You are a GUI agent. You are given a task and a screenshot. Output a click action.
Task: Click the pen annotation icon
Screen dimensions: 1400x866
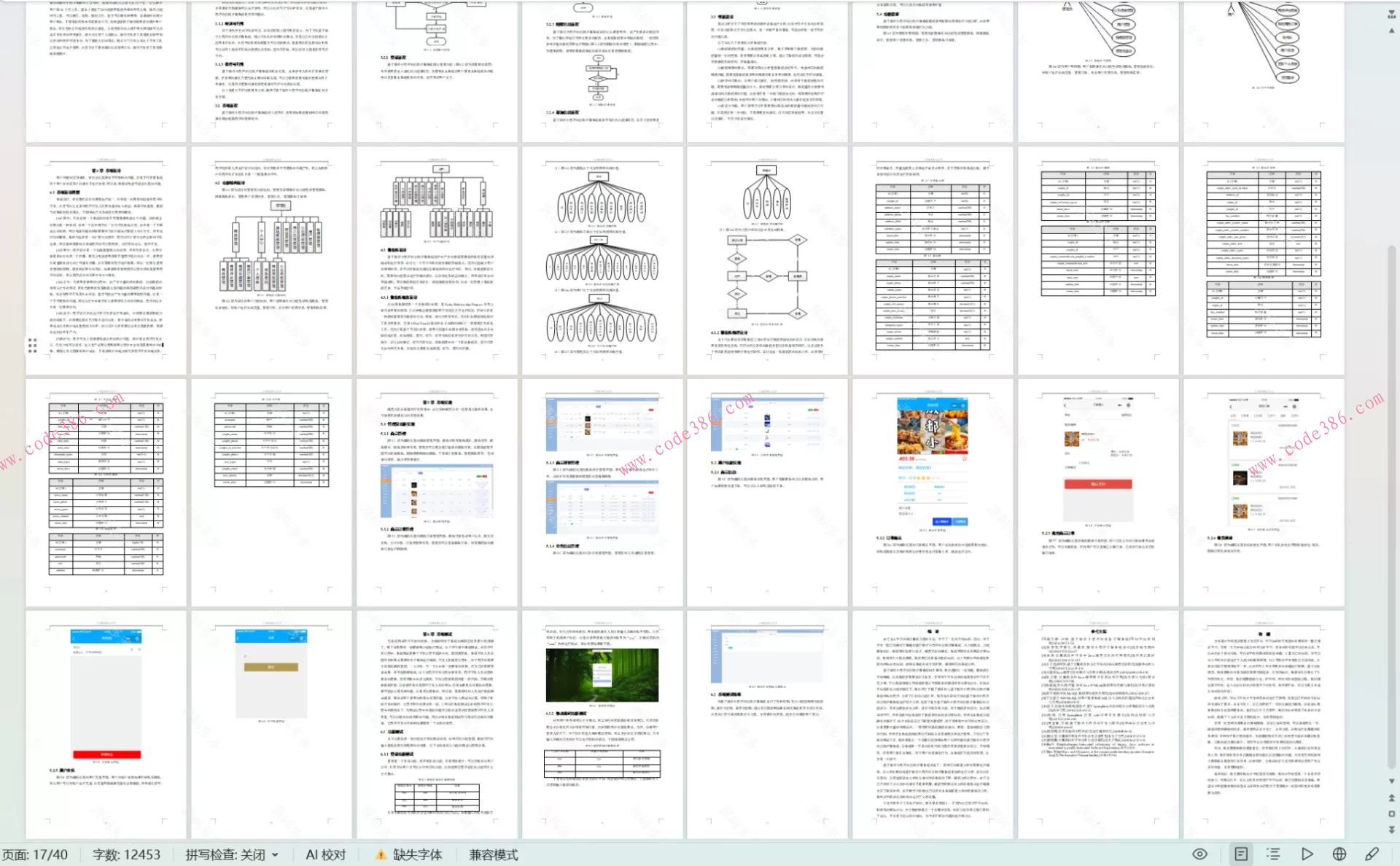1372,854
